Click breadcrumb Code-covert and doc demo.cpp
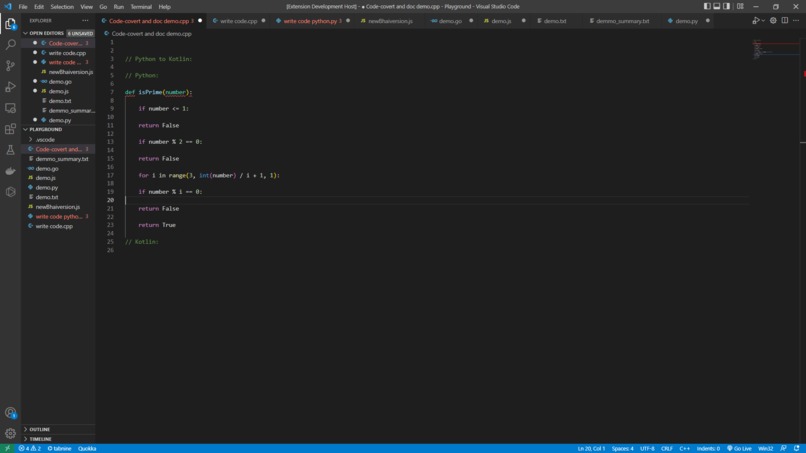 click(151, 33)
